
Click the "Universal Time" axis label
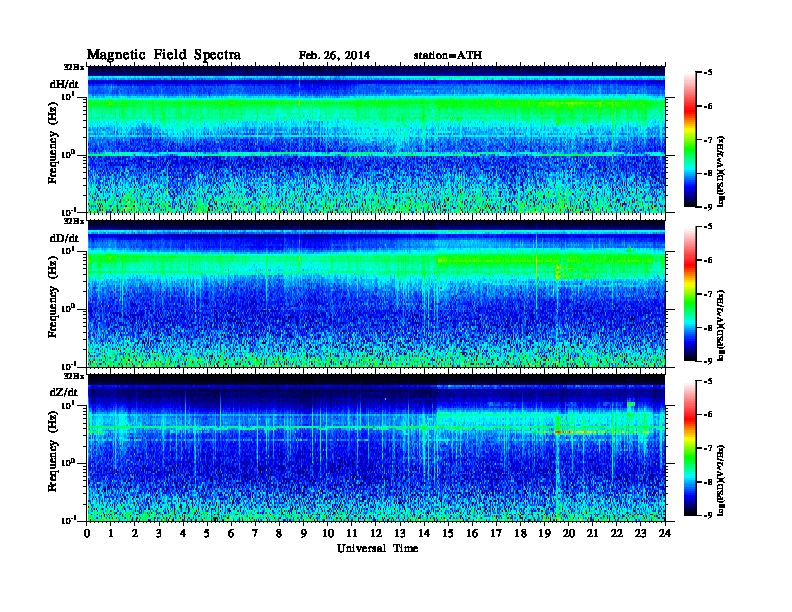(377, 548)
